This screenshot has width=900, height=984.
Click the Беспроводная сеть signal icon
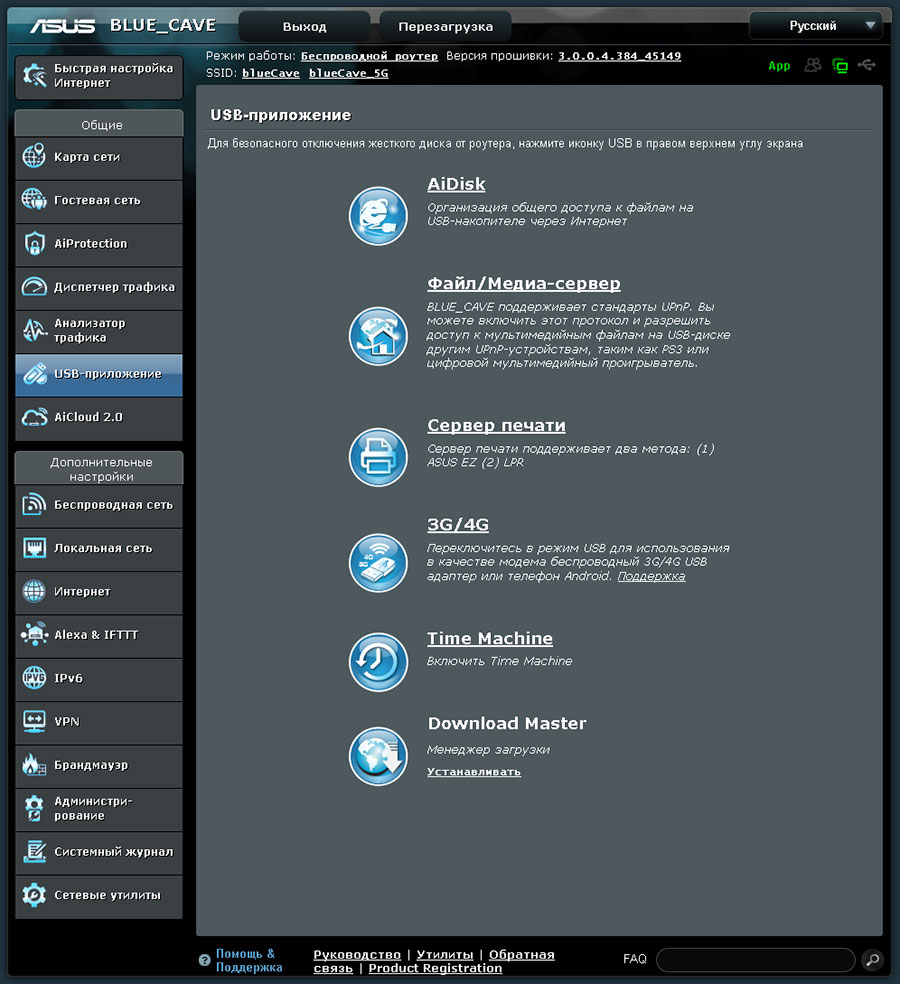34,504
